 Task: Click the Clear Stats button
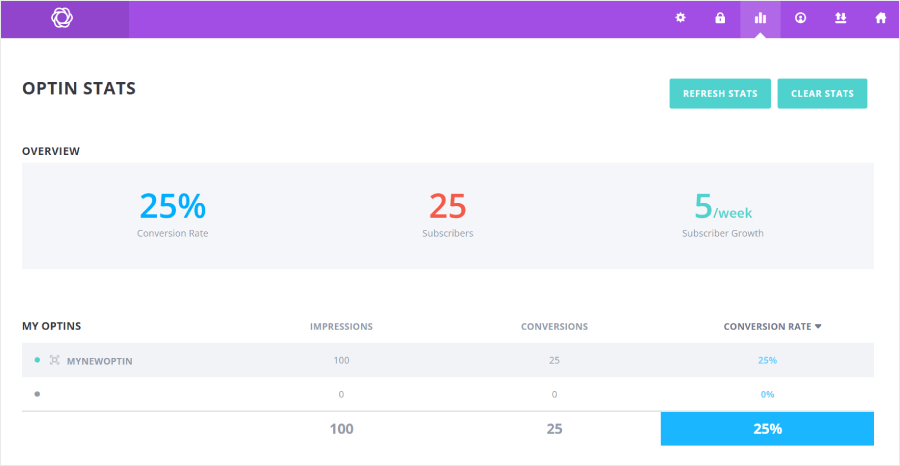coord(822,94)
